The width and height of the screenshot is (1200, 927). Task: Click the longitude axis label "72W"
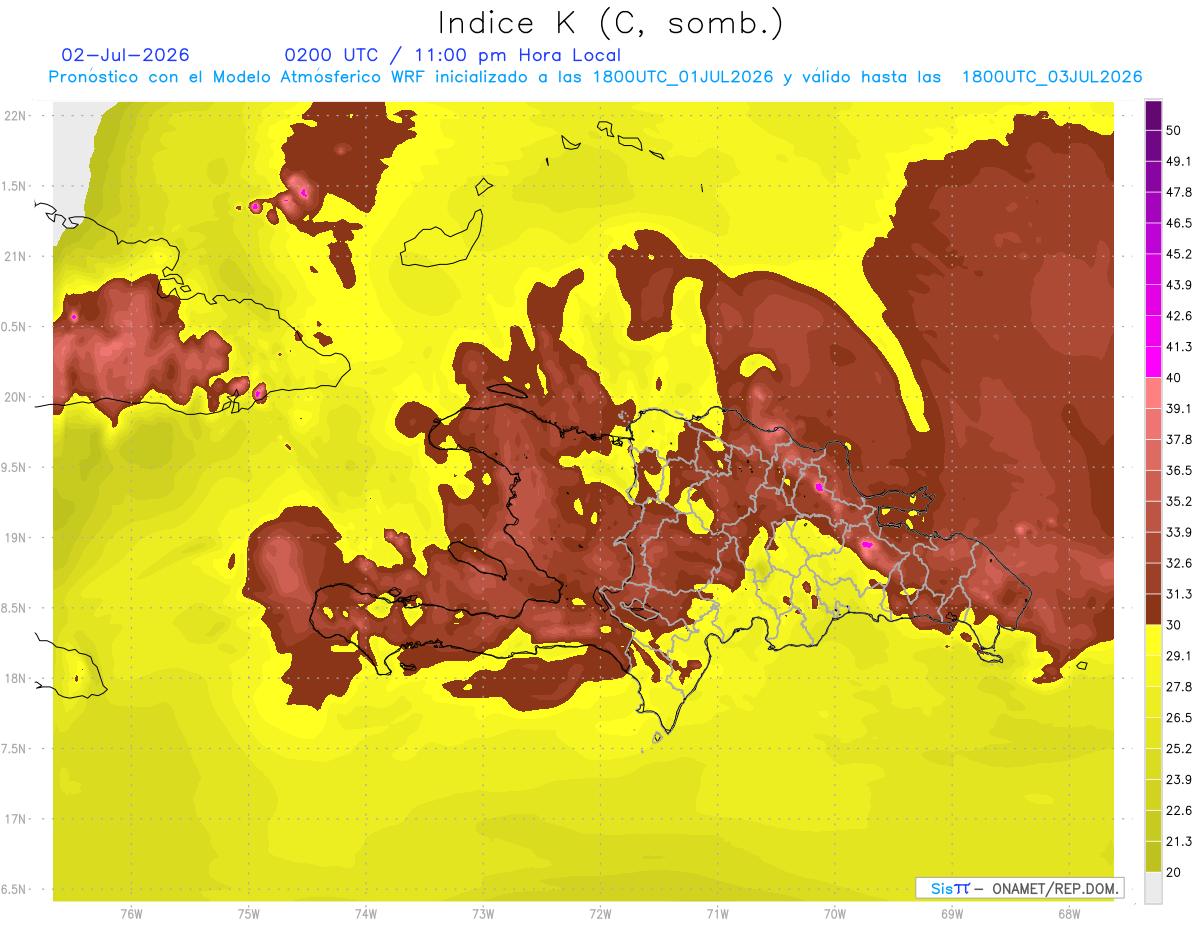(x=600, y=913)
